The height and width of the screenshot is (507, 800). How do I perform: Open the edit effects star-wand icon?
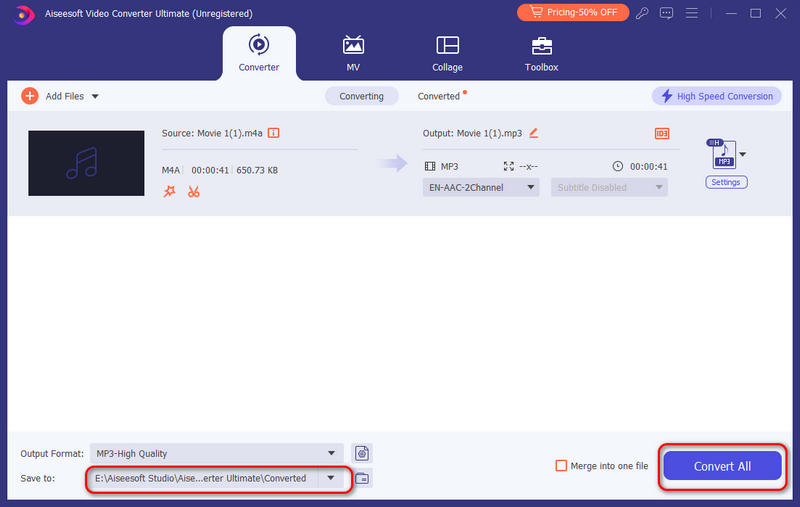(x=169, y=192)
